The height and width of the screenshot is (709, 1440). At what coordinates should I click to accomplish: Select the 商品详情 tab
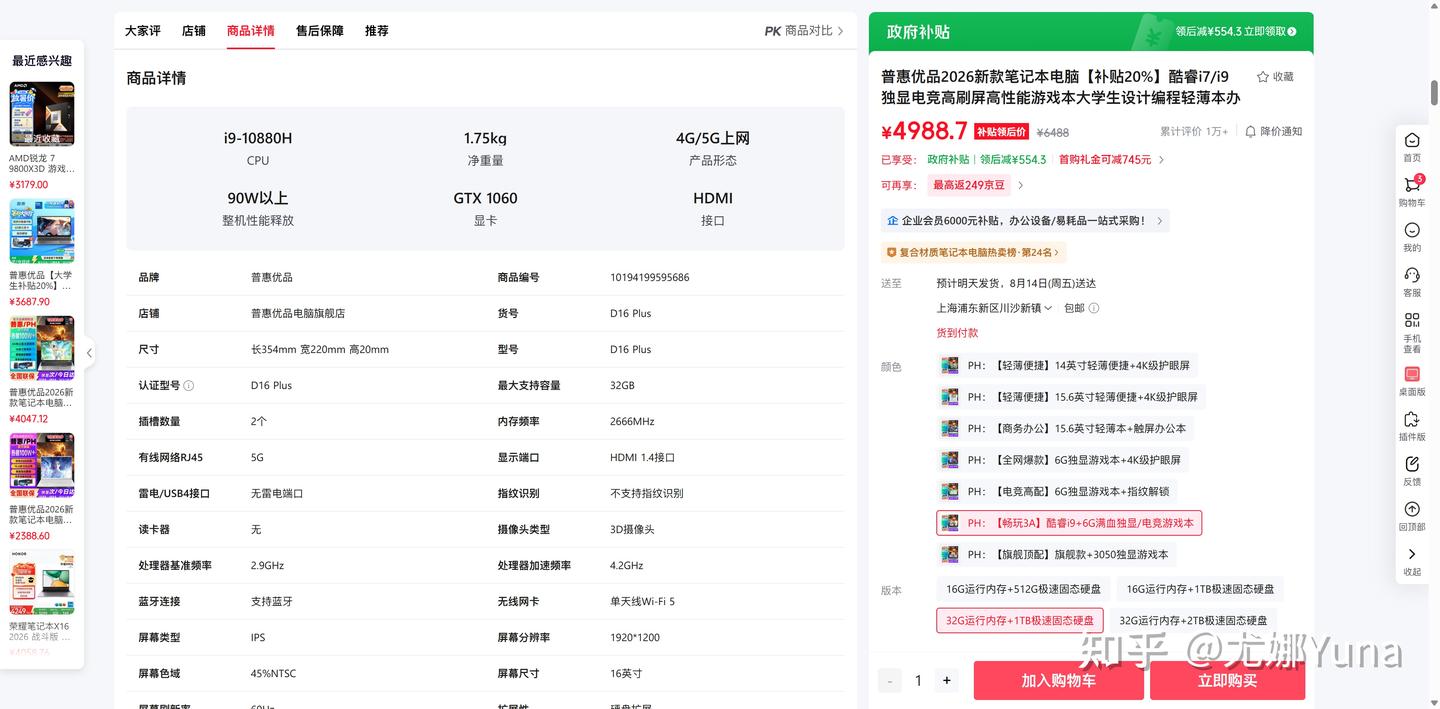pyautogui.click(x=251, y=31)
